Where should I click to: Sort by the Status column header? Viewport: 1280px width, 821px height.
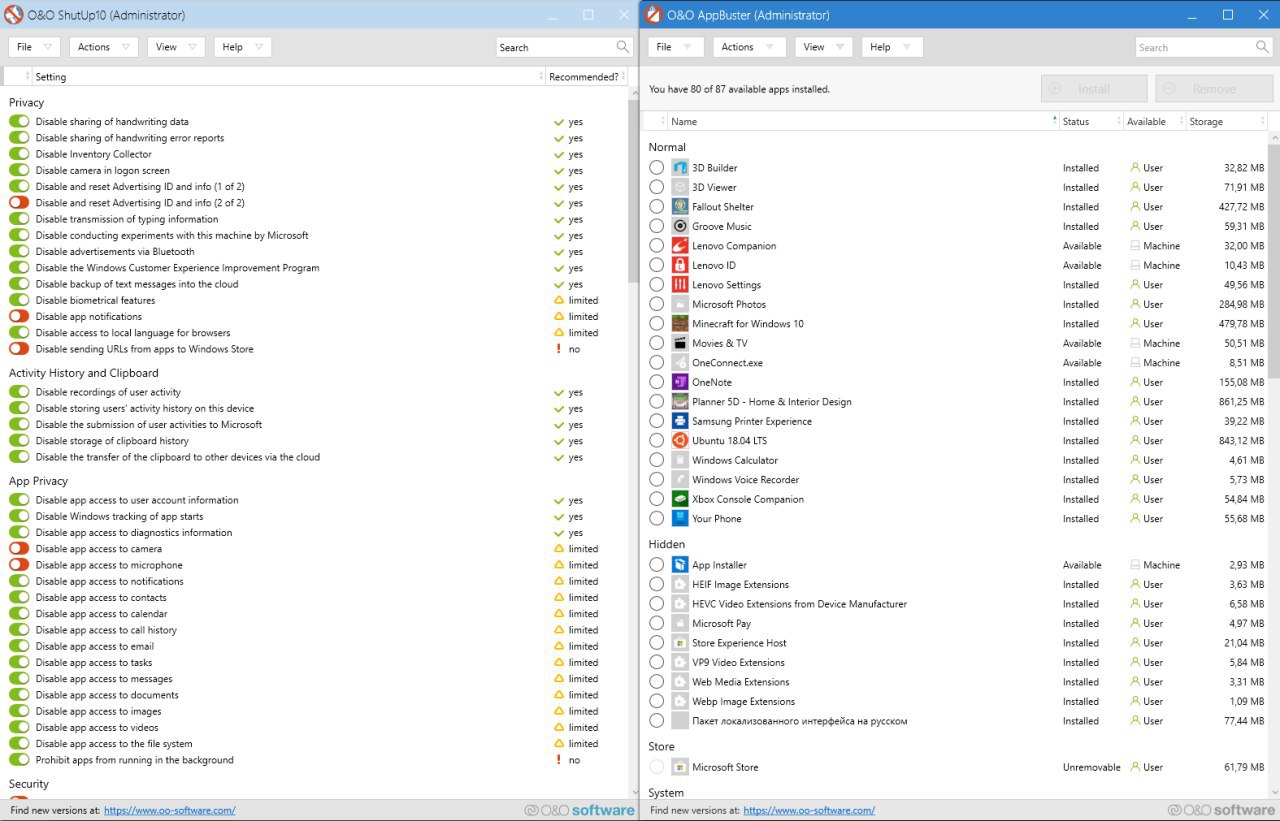tap(1091, 121)
